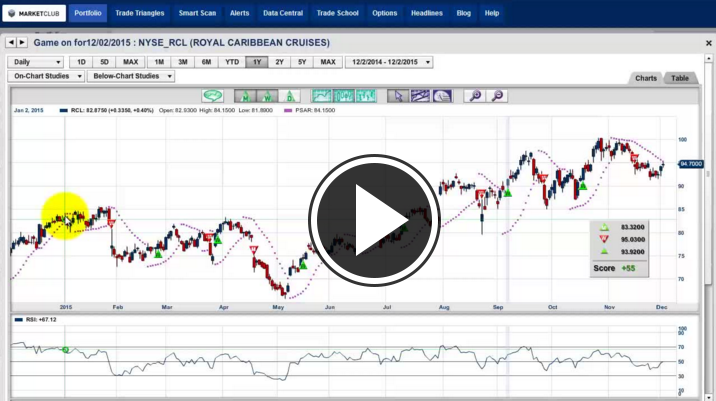Click the PSAR: 84.1500 legend label

click(315, 111)
